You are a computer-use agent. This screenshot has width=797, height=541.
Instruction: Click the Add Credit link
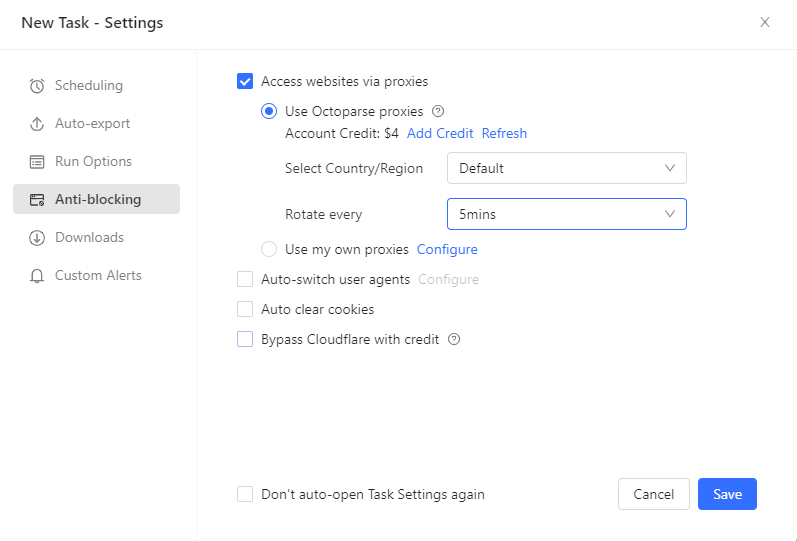pyautogui.click(x=440, y=133)
